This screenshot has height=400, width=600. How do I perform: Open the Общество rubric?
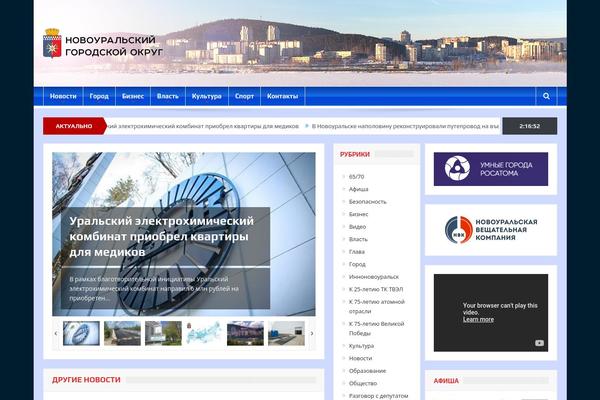click(x=363, y=384)
